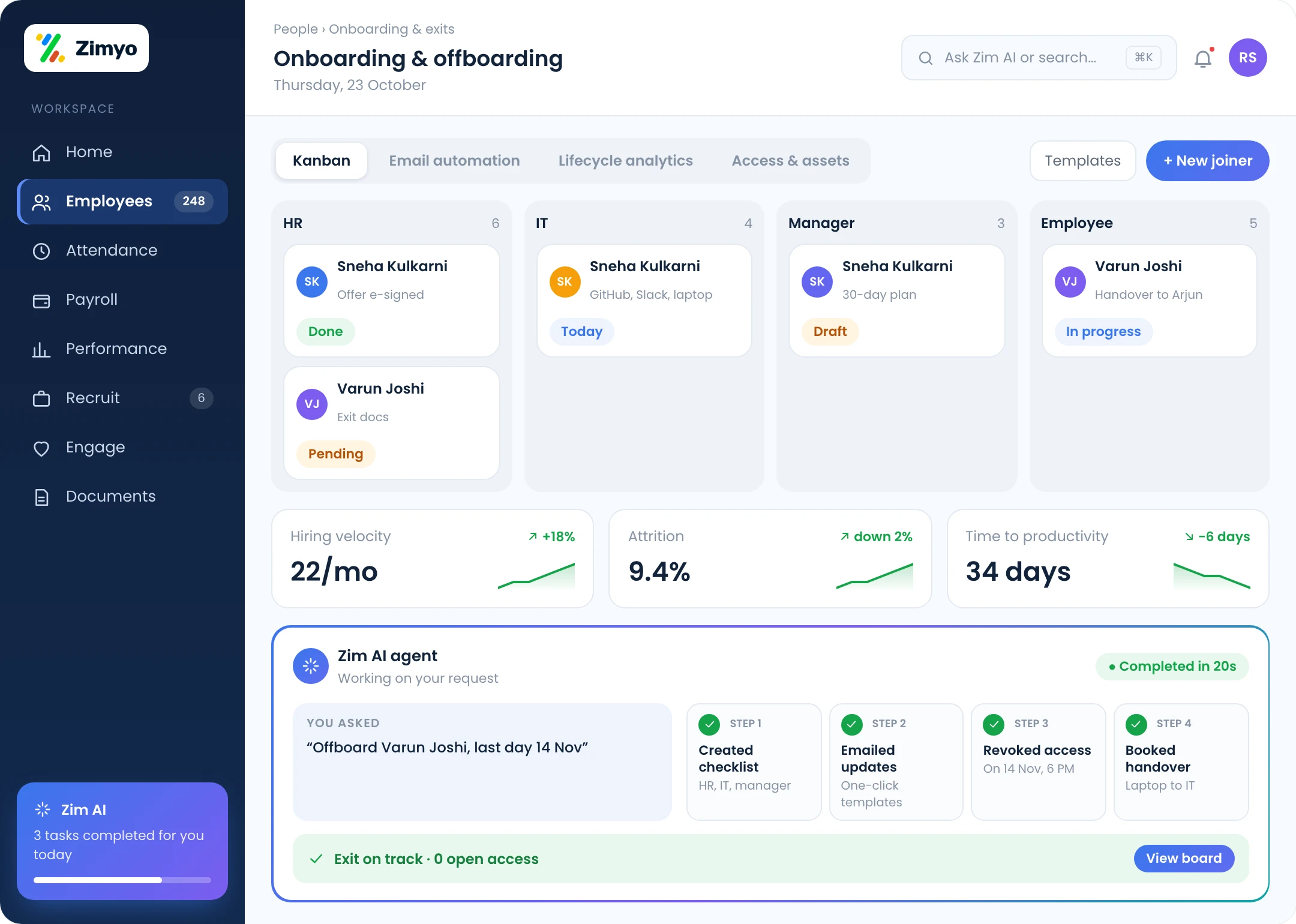
Task: Click the Zim AI tasks progress bar
Action: (122, 880)
